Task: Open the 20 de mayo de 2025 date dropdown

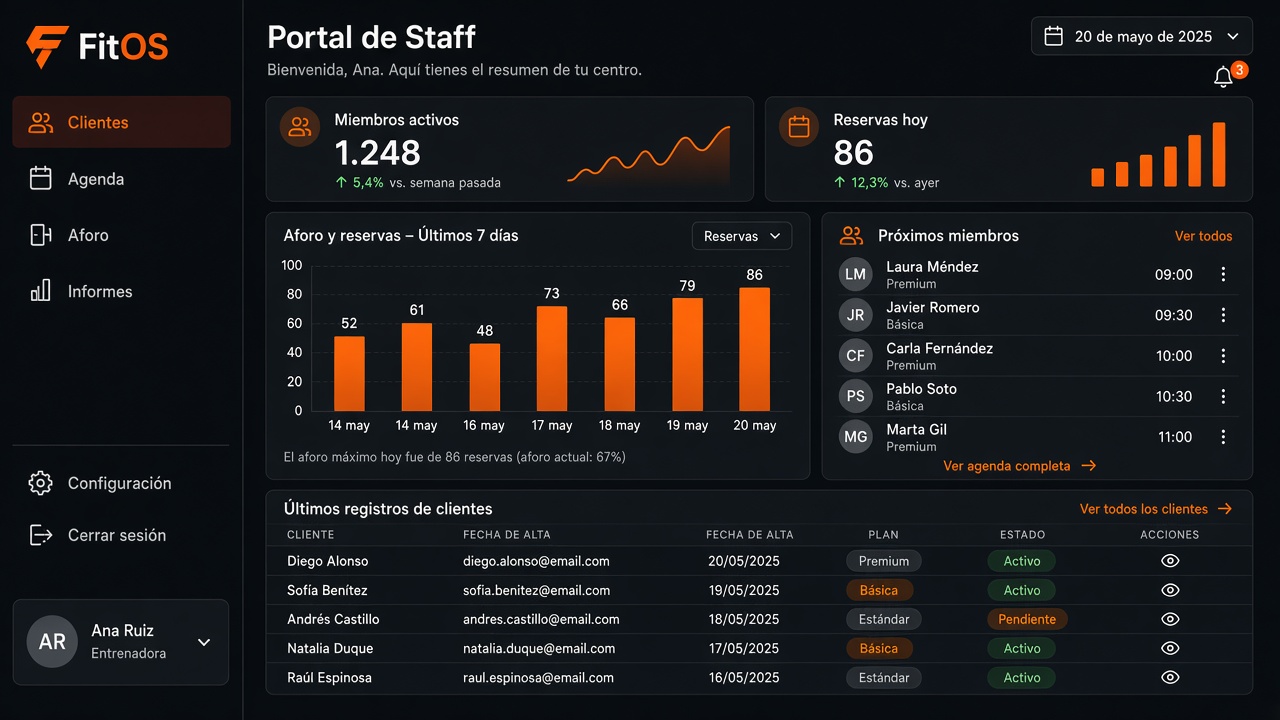Action: 1141,36
